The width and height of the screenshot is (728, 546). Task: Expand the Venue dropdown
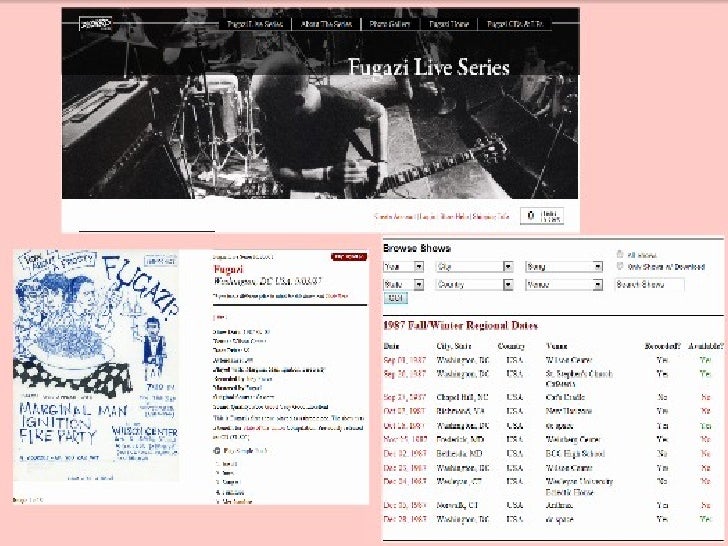point(564,285)
